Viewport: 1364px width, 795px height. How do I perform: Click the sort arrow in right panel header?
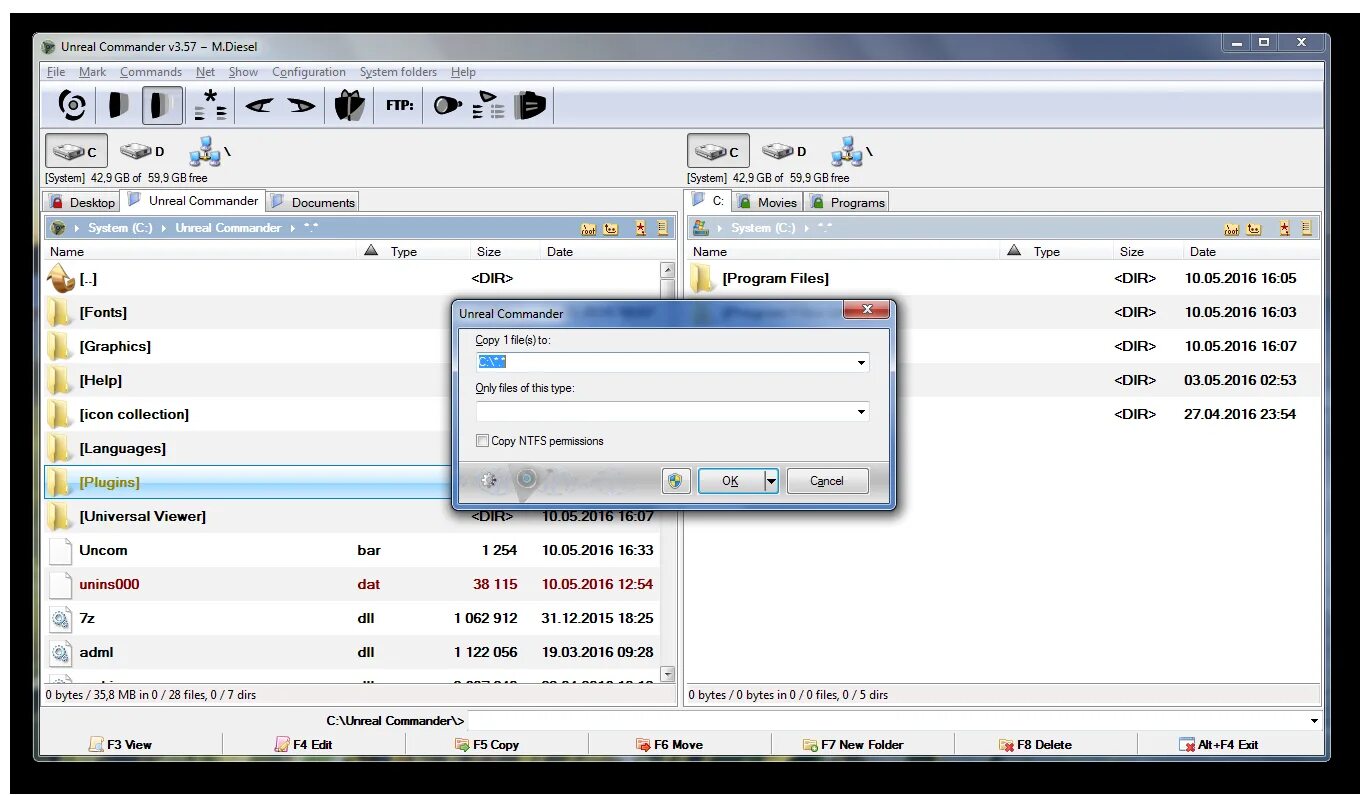pyautogui.click(x=1014, y=250)
